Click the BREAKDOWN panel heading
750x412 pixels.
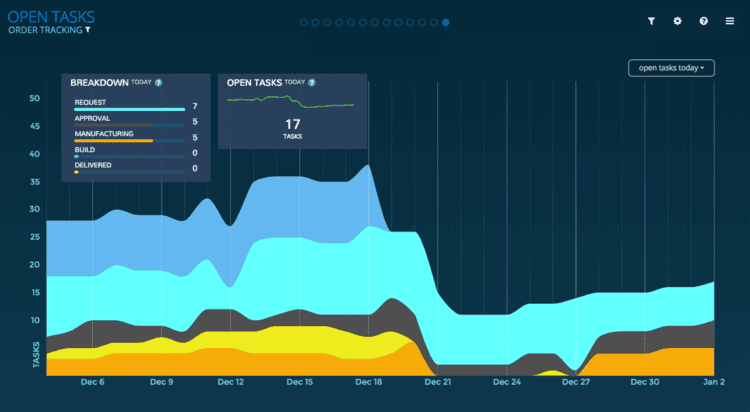click(x=99, y=83)
